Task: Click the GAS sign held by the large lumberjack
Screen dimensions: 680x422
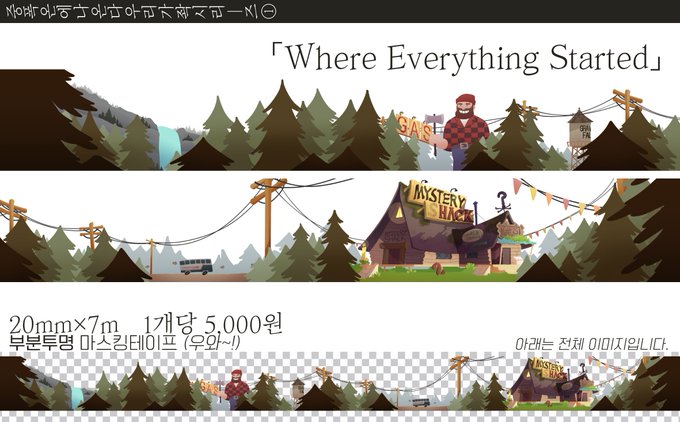Action: coord(414,128)
